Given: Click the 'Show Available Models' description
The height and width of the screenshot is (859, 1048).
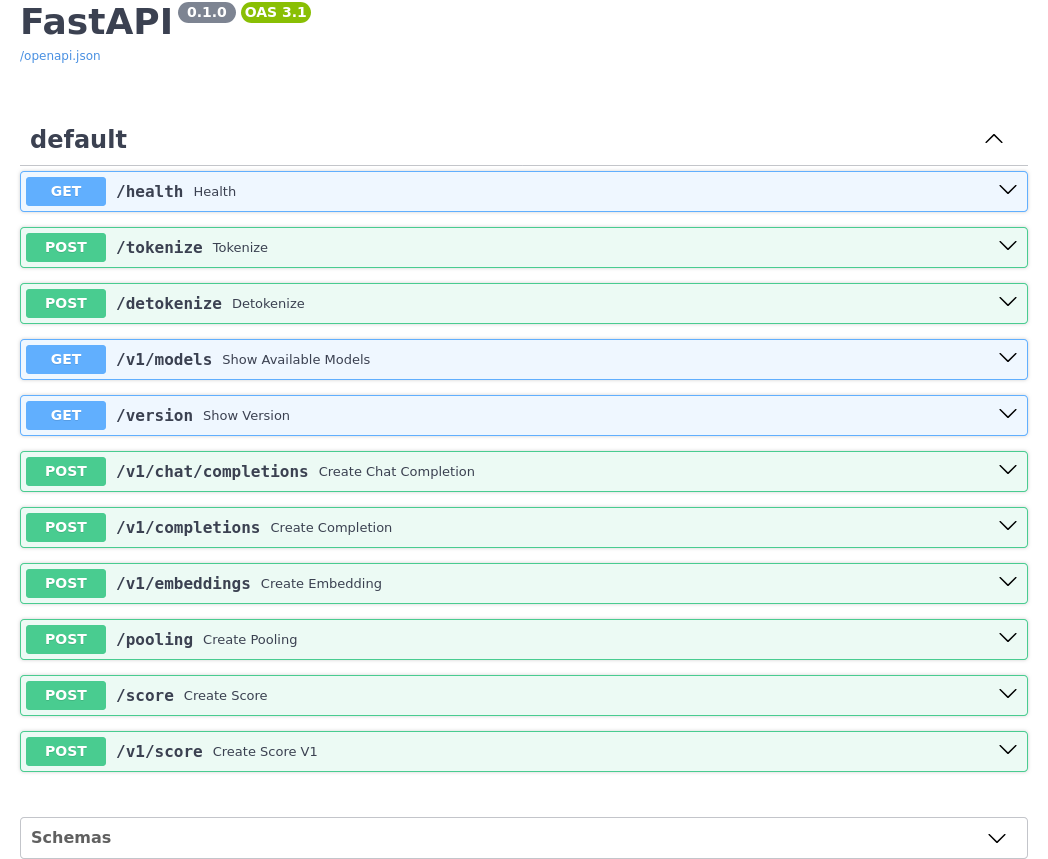Looking at the screenshot, I should pyautogui.click(x=296, y=360).
